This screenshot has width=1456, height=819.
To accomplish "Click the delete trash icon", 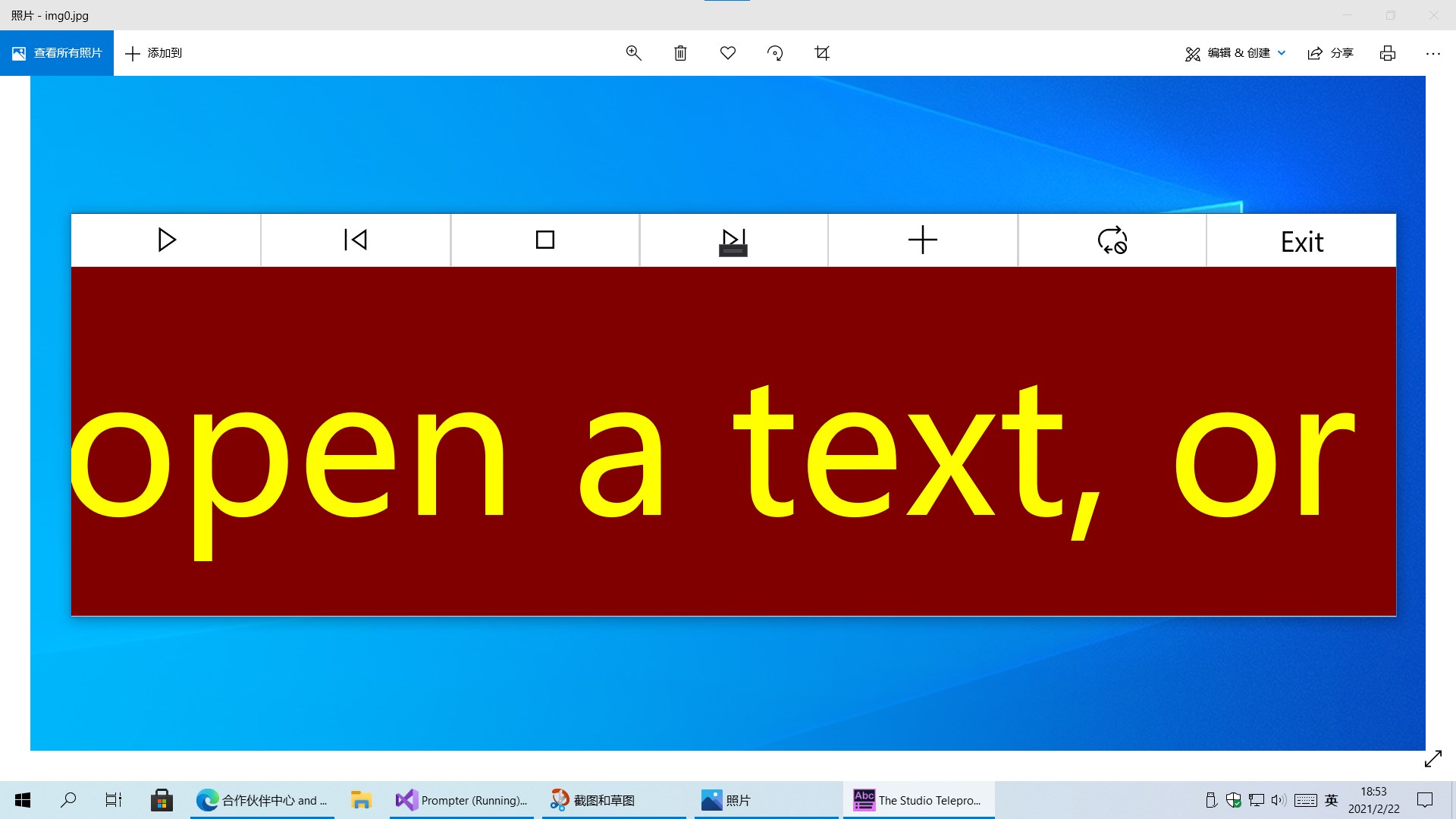I will tap(680, 53).
